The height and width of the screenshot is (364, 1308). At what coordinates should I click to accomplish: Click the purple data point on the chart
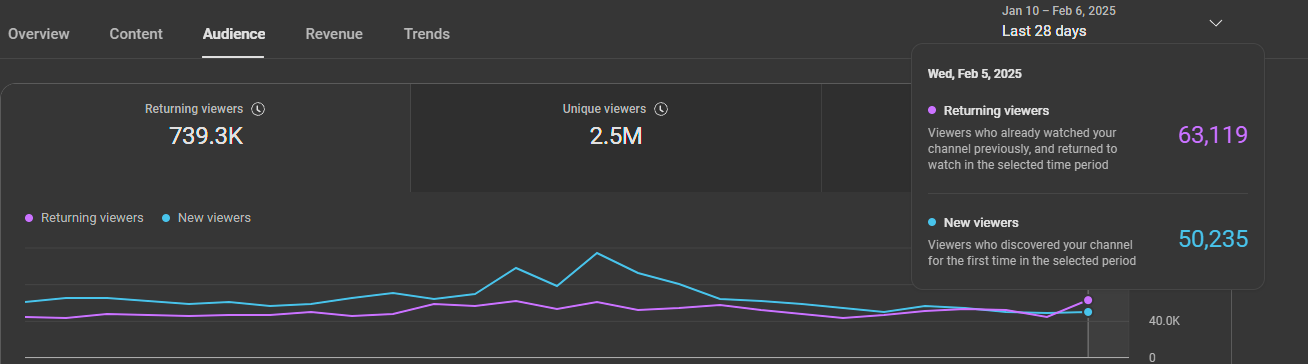click(x=1088, y=300)
